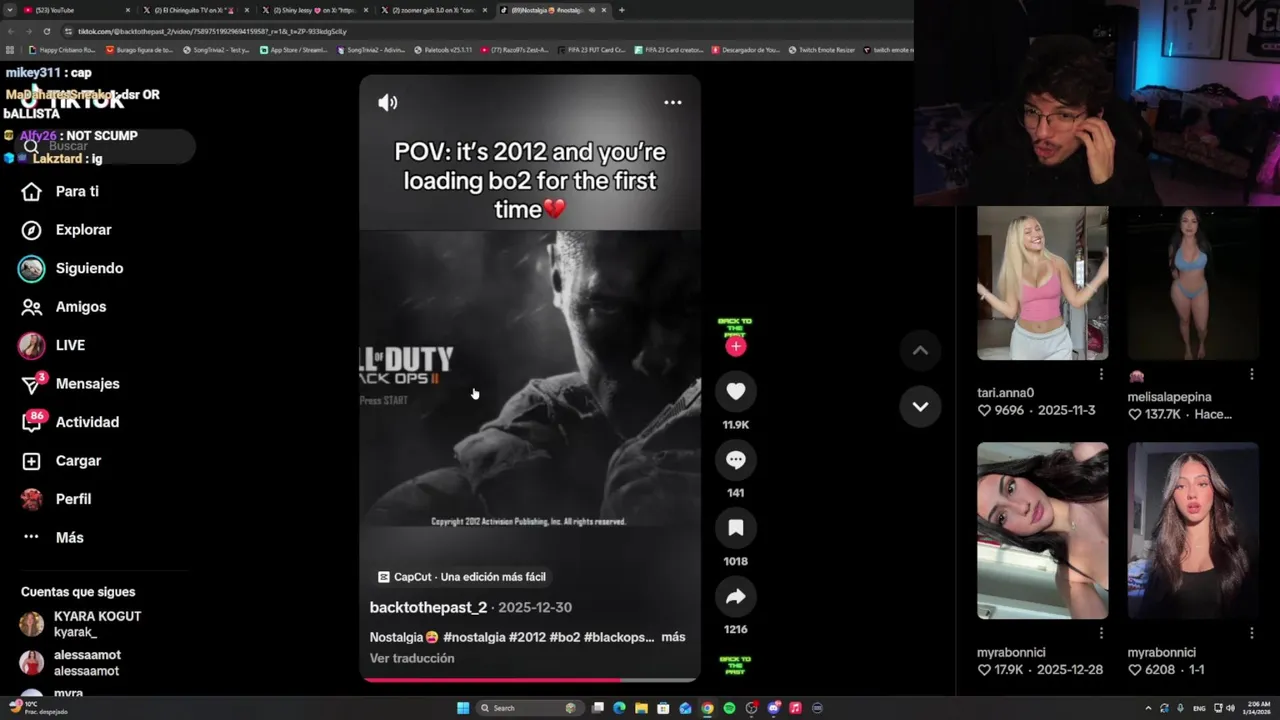Open the three-dot options on the video
The width and height of the screenshot is (1280, 720).
pyautogui.click(x=673, y=102)
